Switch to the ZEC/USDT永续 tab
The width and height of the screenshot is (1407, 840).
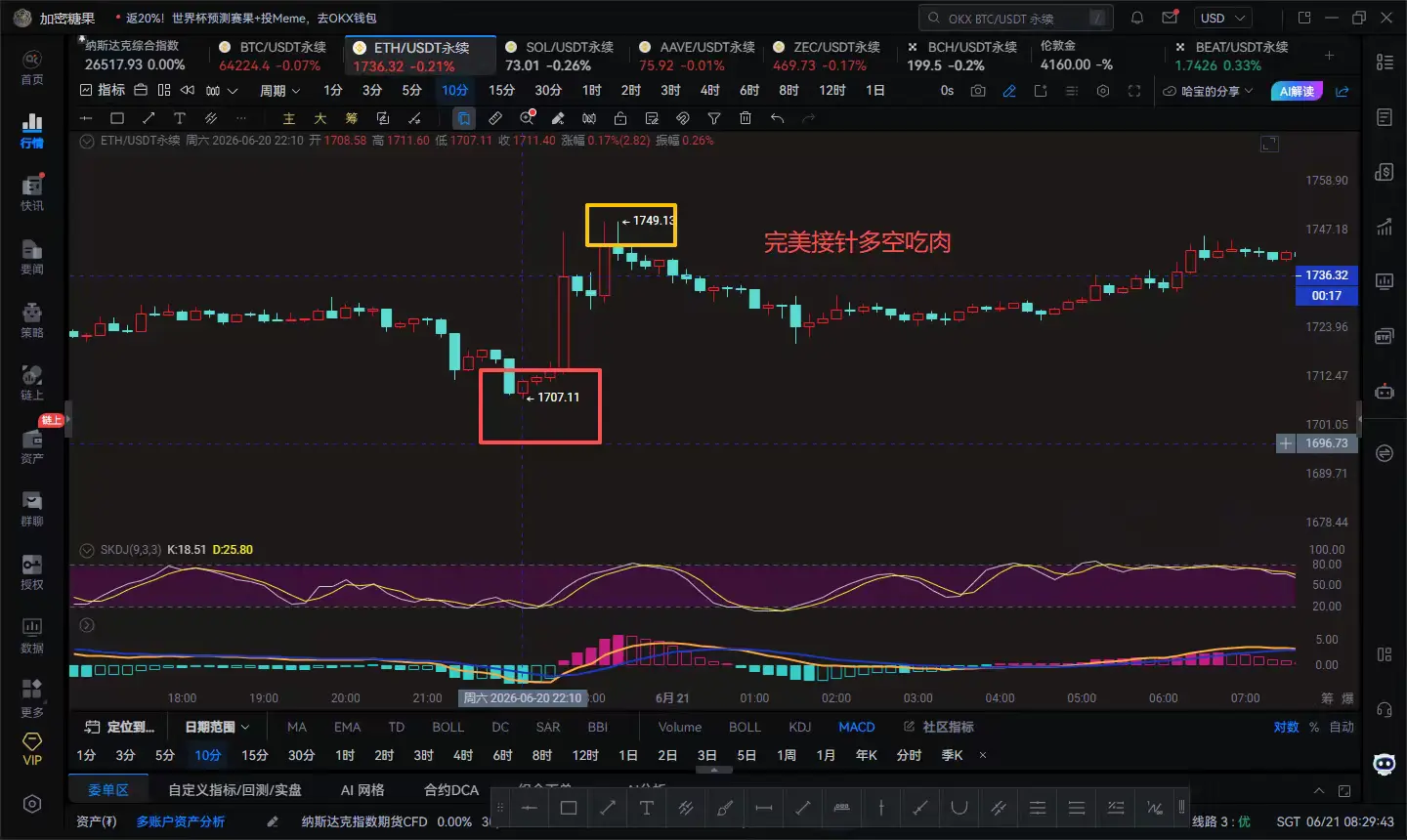coord(827,56)
